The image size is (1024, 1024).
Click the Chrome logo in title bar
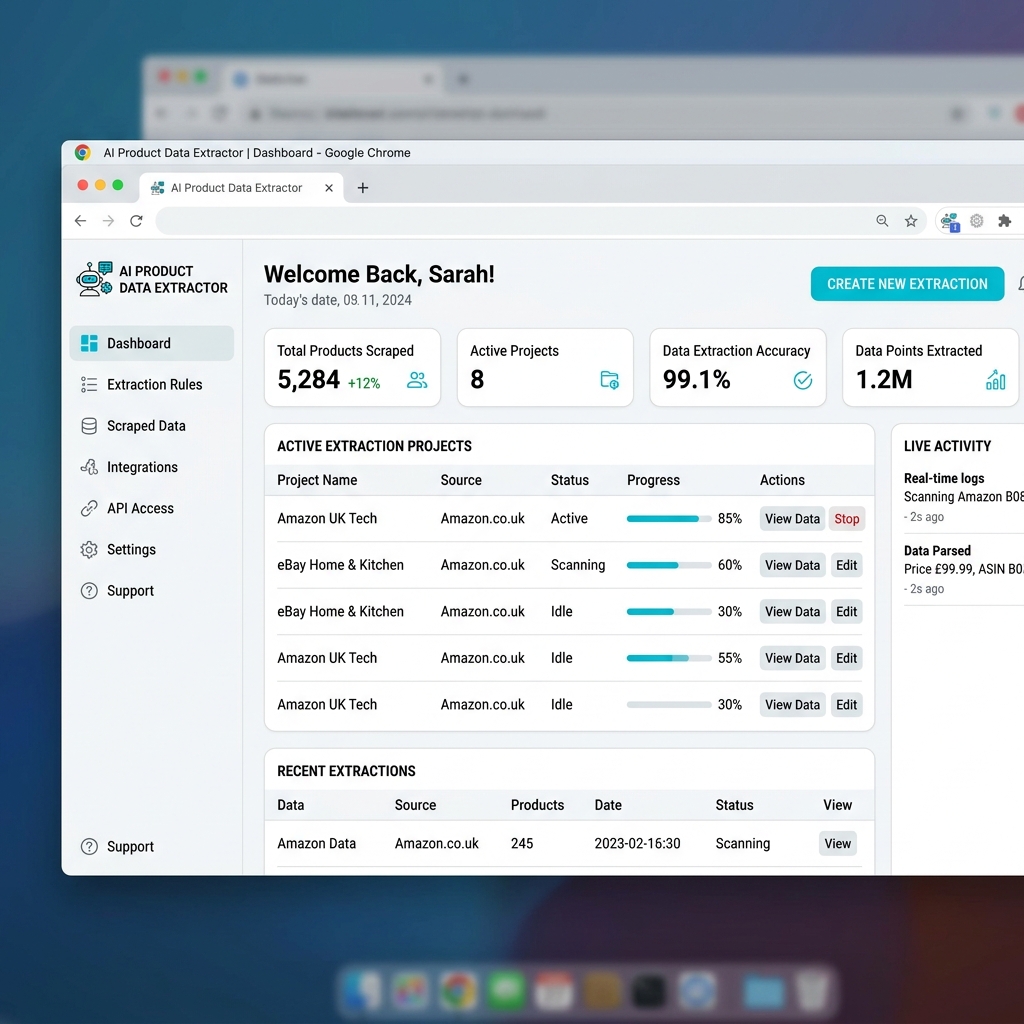tap(83, 152)
